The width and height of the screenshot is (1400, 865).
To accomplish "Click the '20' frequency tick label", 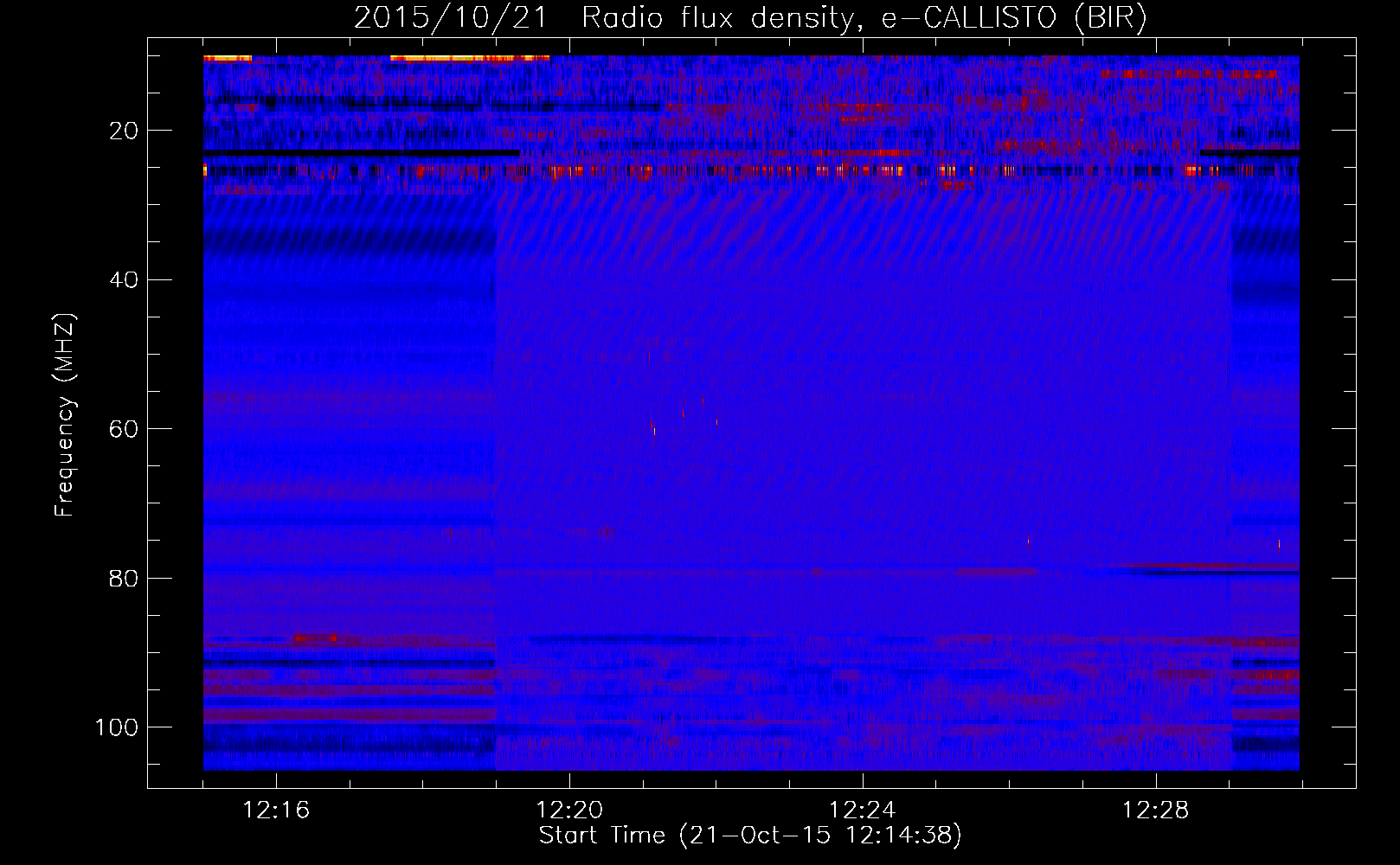I will (x=125, y=131).
